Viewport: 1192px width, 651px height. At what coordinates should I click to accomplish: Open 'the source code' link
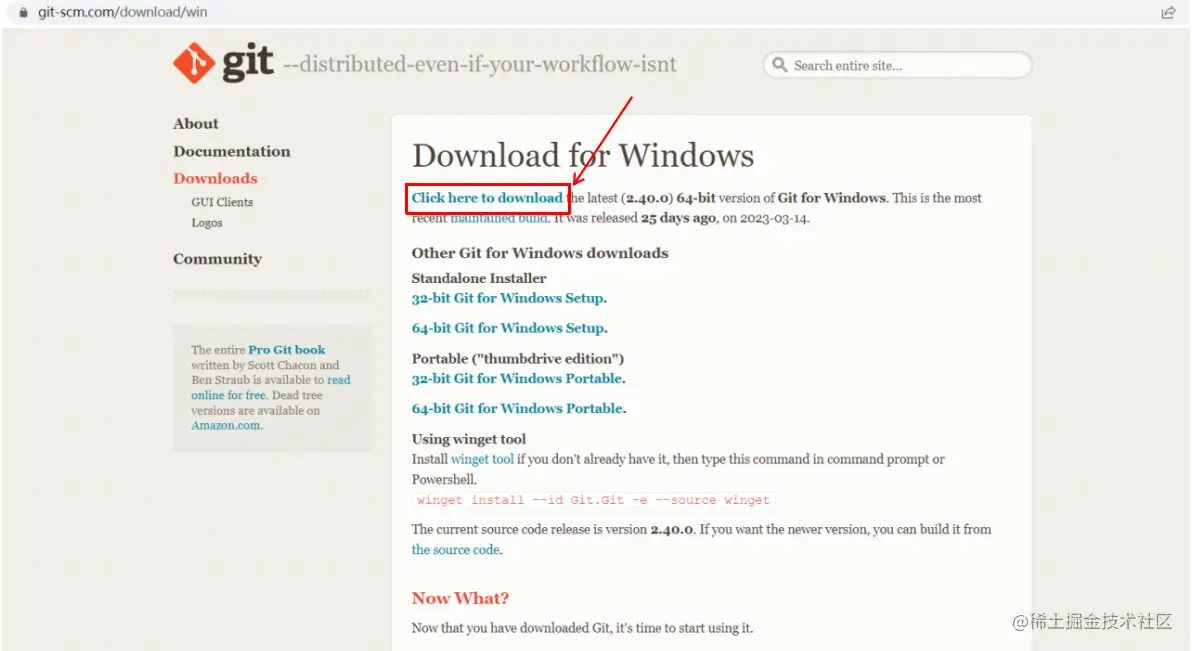[456, 550]
